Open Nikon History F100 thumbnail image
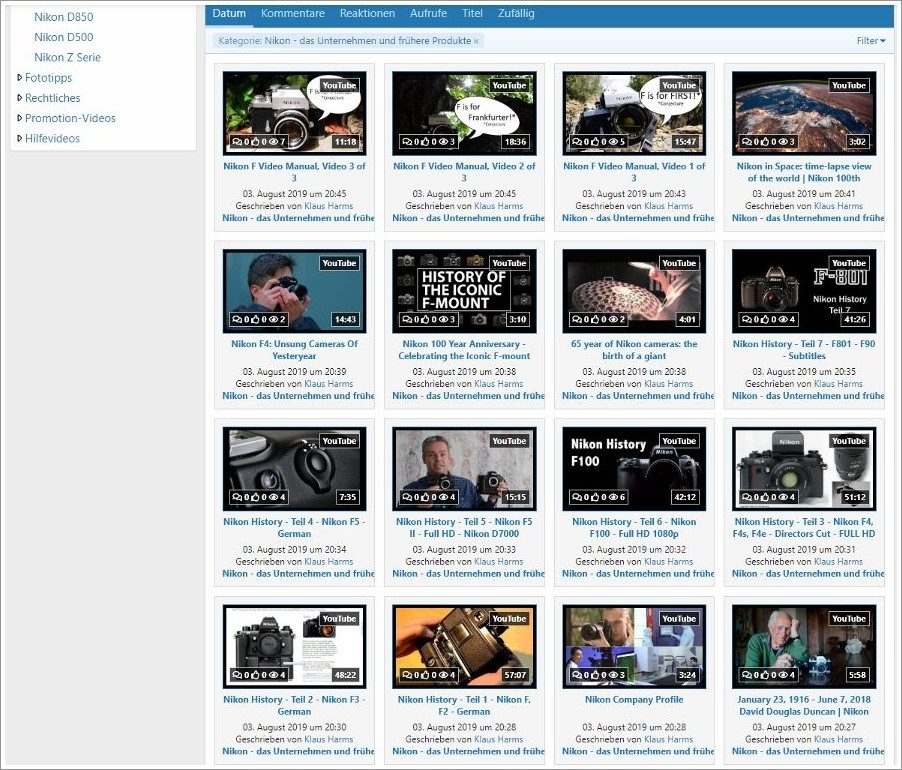The image size is (902, 770). (x=634, y=469)
